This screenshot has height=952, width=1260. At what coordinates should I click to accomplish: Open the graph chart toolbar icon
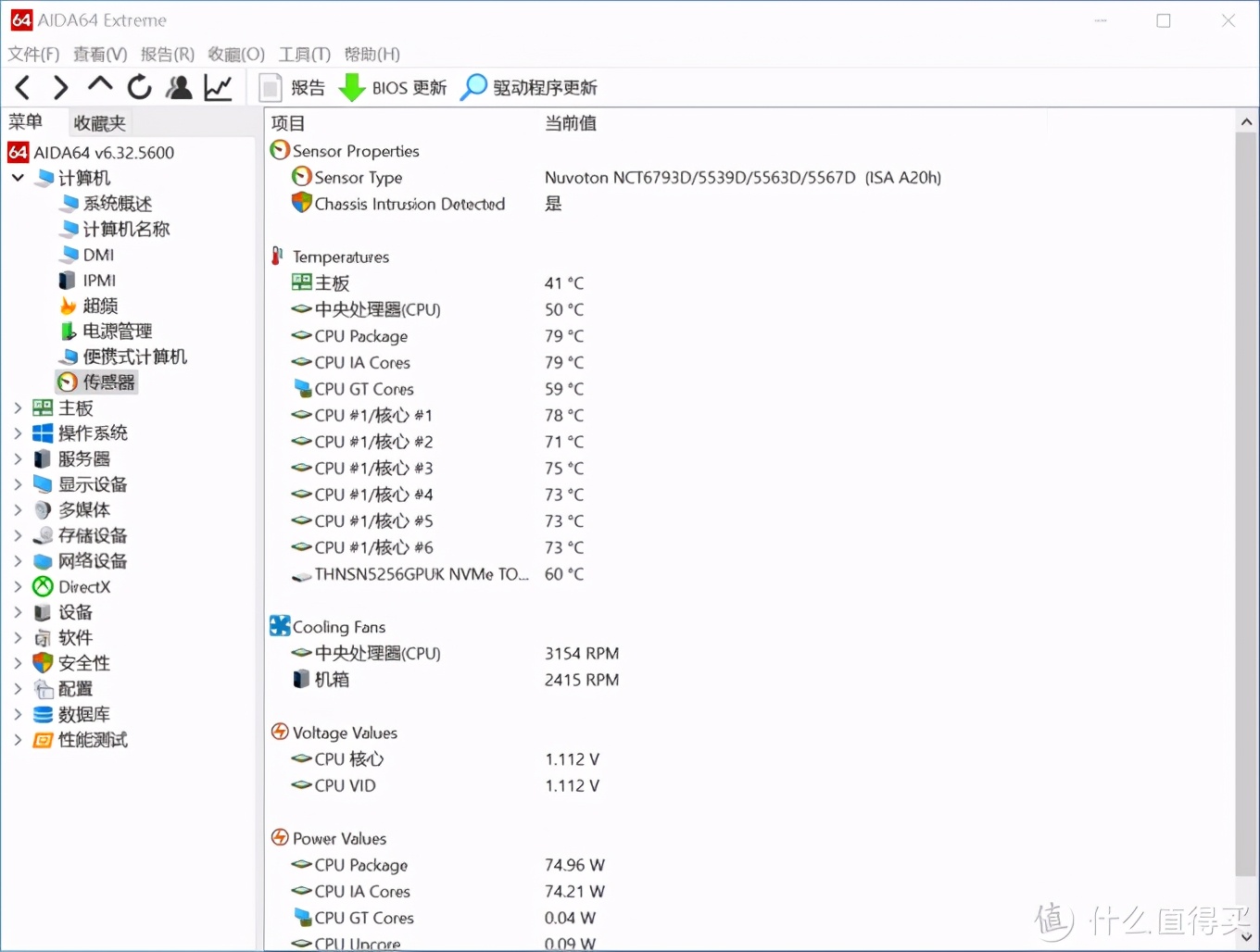tap(219, 88)
